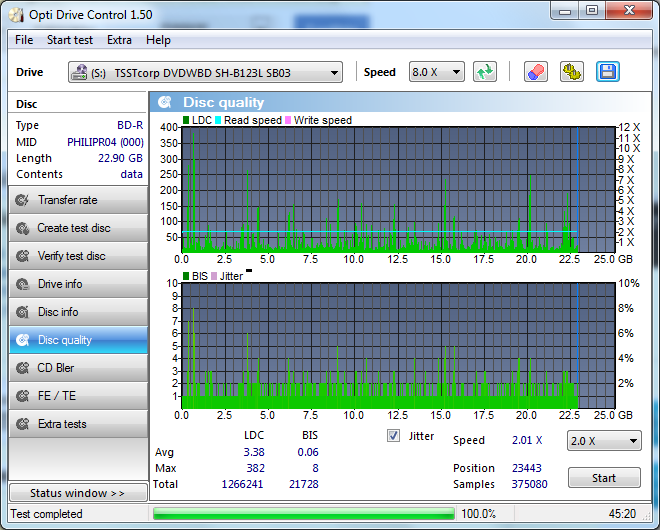Click the elapsed time 45:20
Screen dimensions: 660x530
622,514
